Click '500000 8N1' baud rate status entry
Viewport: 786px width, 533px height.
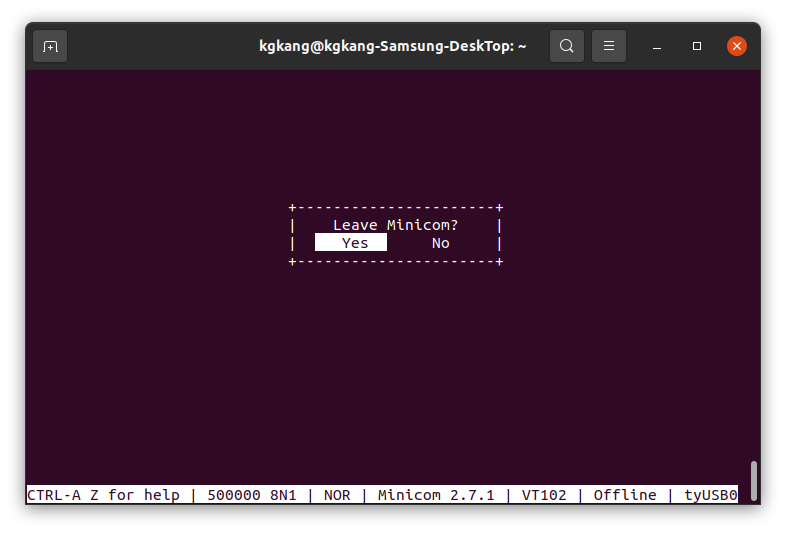point(252,495)
